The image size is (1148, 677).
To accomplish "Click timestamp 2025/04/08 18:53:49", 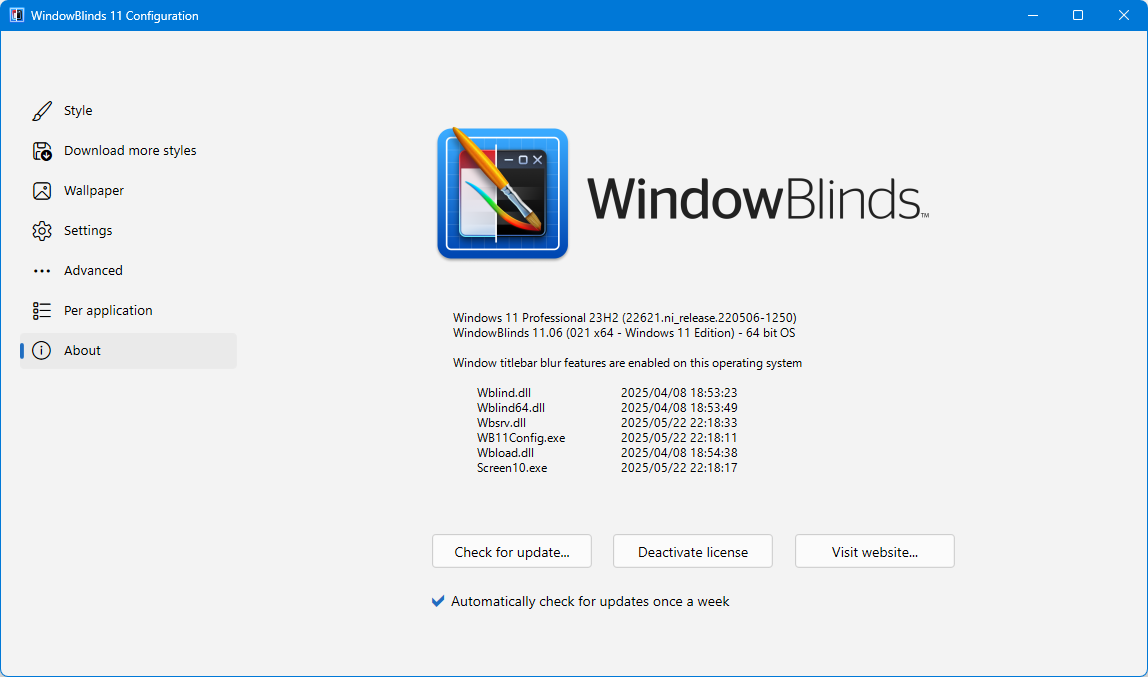I will (x=679, y=408).
